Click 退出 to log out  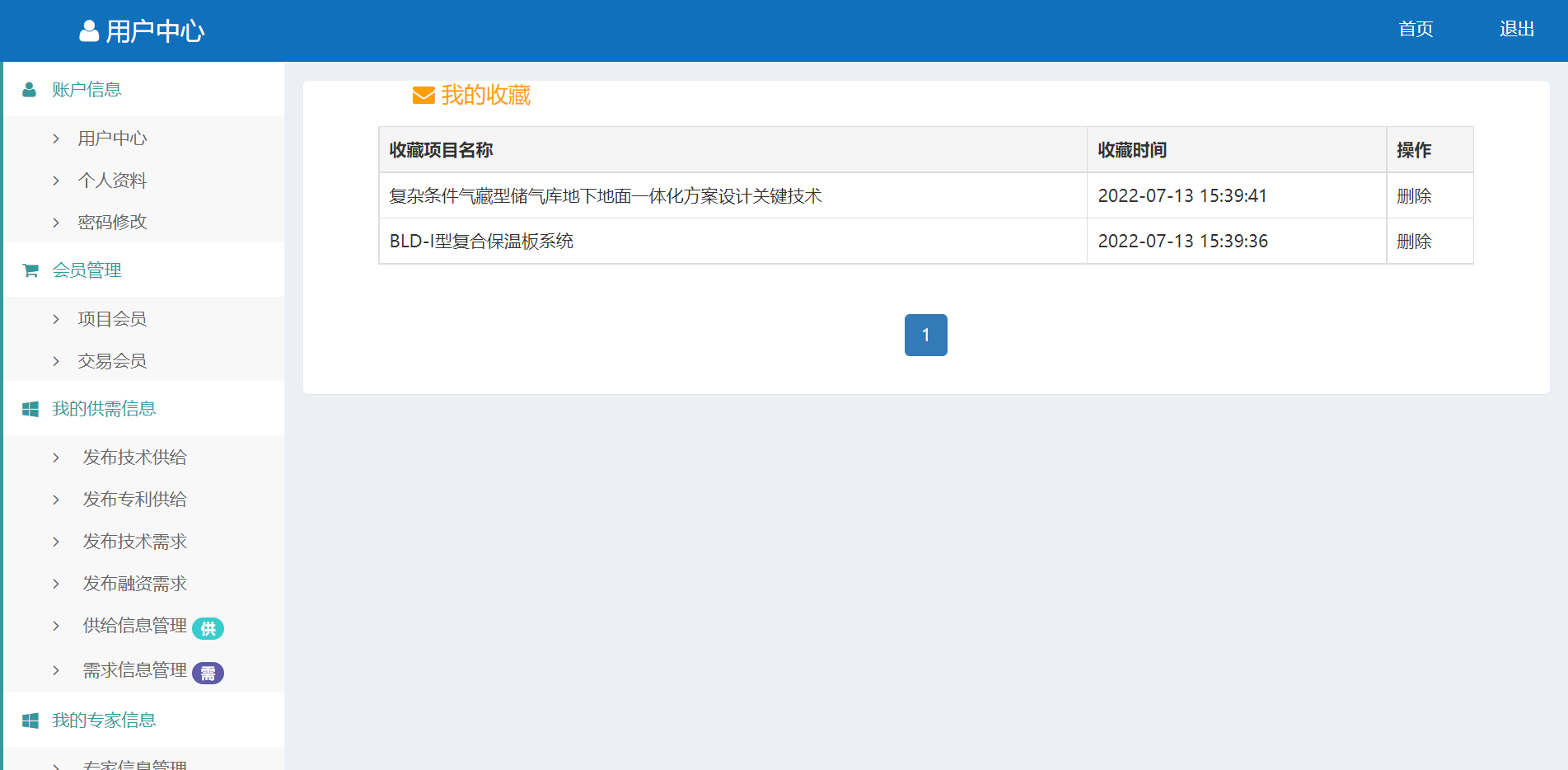coord(1517,29)
